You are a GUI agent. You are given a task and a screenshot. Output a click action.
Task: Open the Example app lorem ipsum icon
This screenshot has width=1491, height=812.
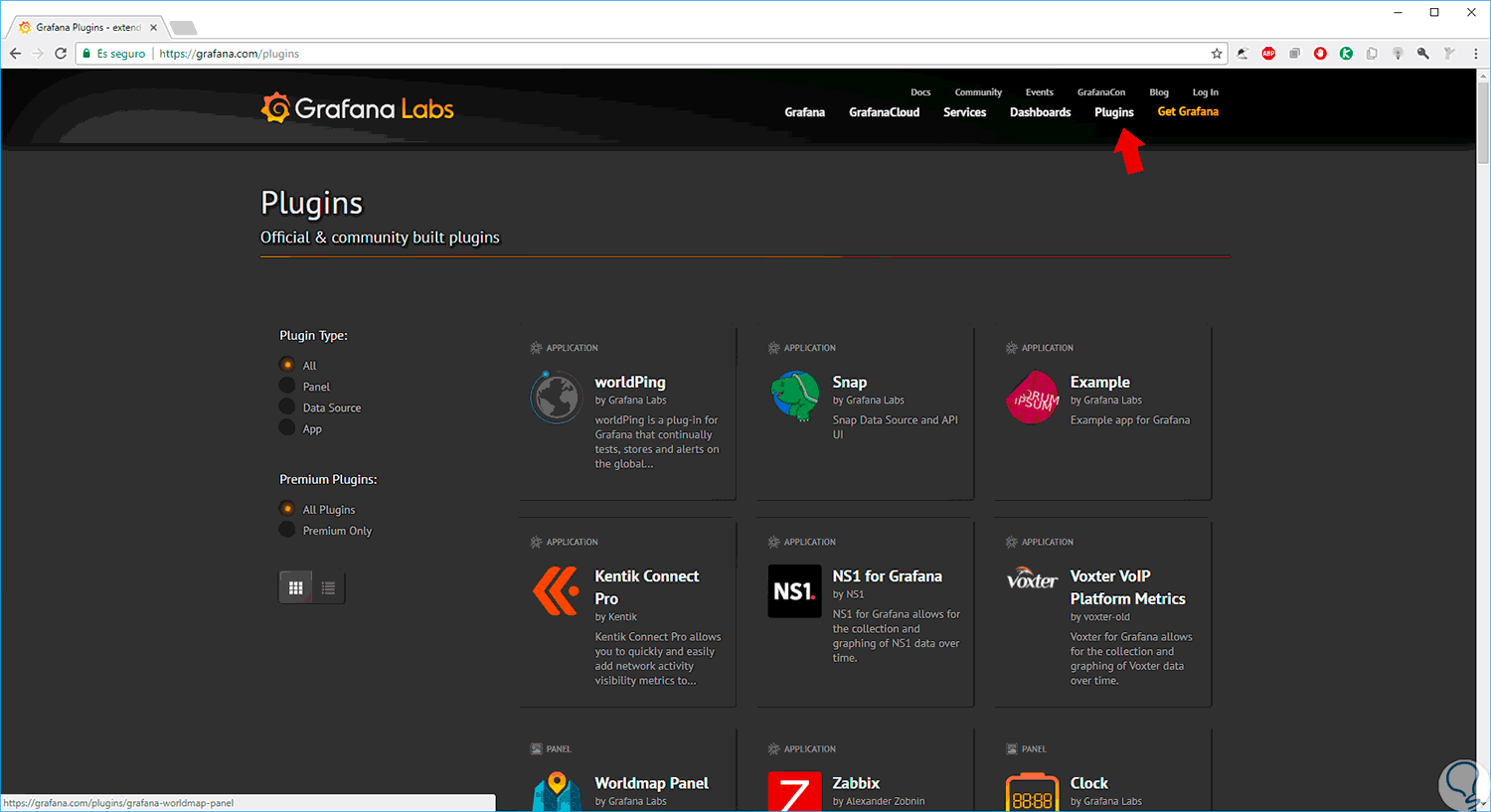tap(1033, 397)
